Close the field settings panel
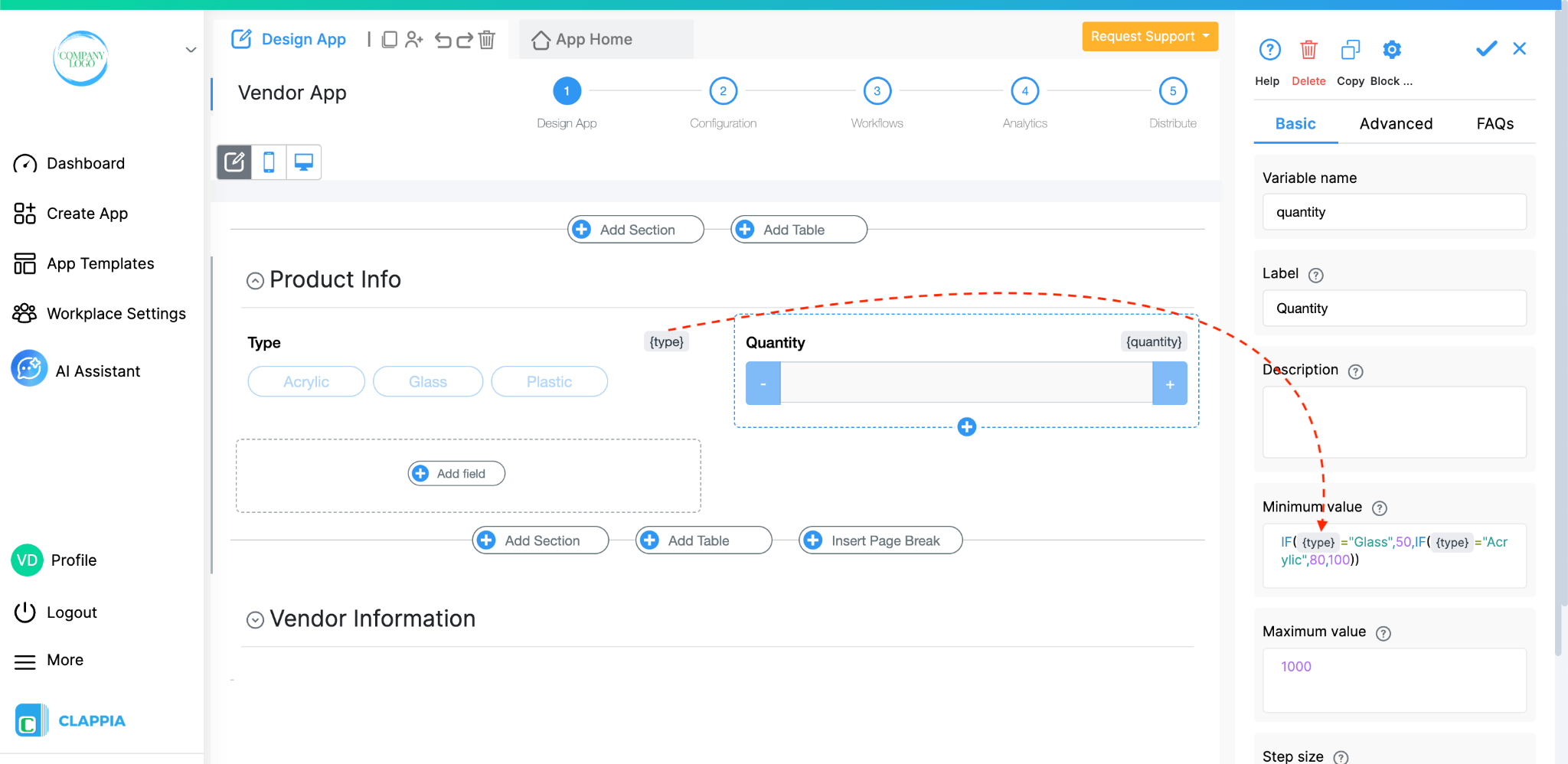1568x764 pixels. pyautogui.click(x=1520, y=49)
